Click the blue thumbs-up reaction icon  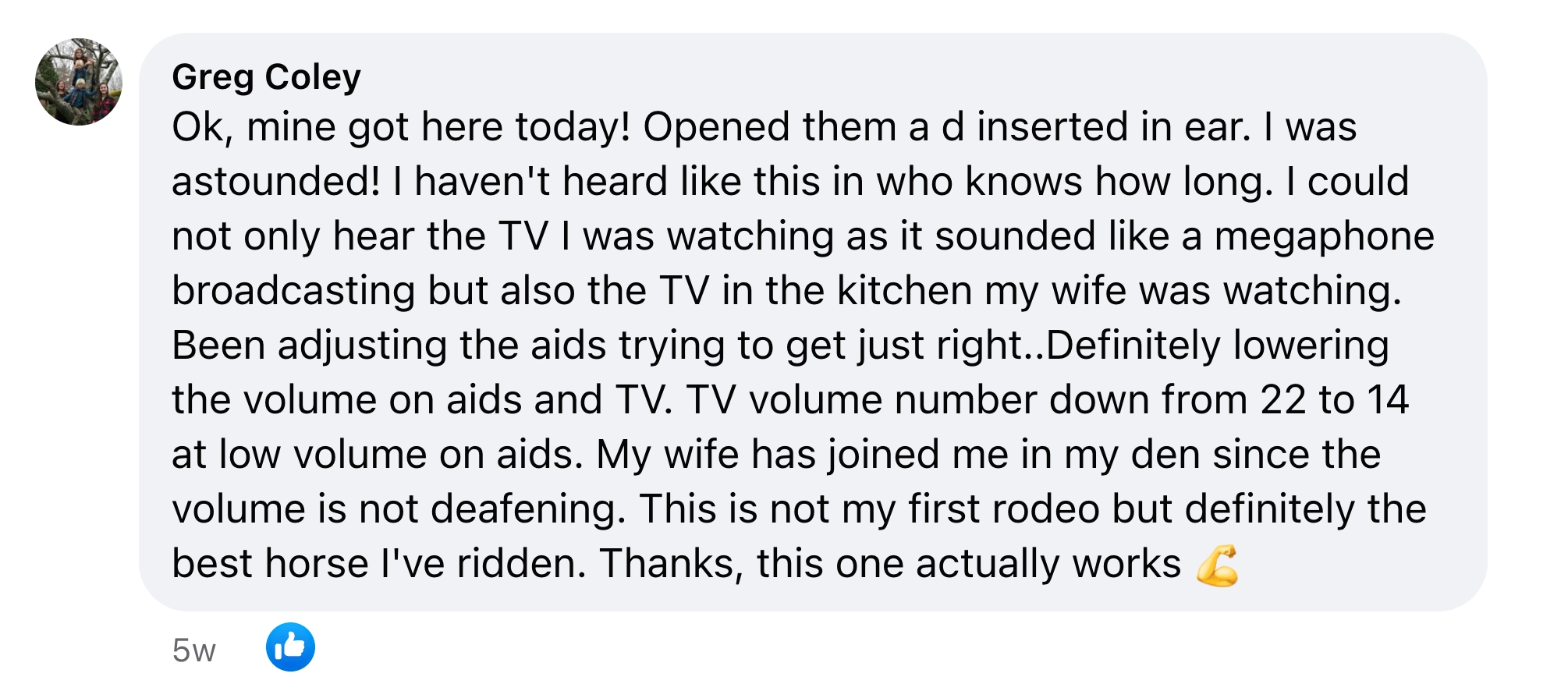click(290, 647)
